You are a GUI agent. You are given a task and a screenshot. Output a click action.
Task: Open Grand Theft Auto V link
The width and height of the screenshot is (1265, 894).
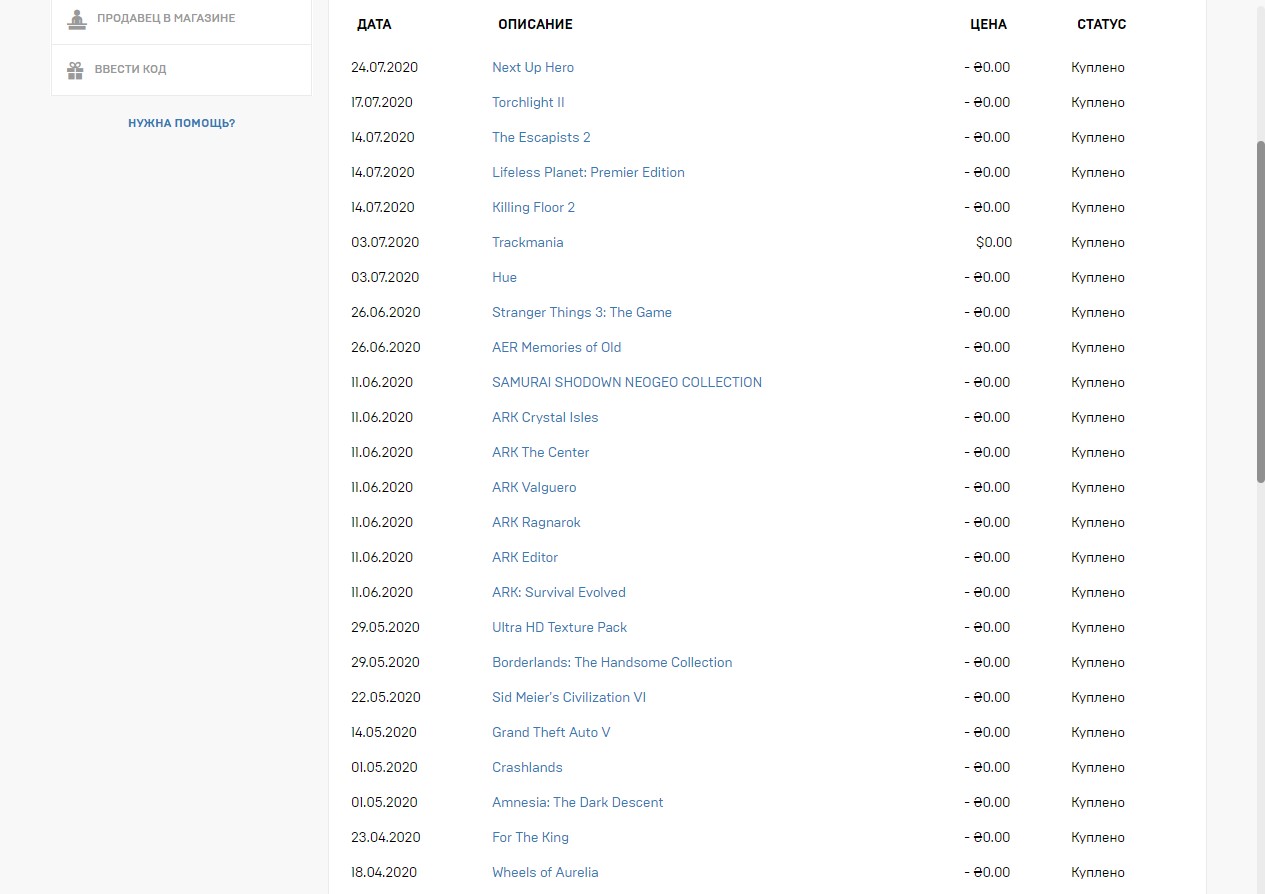pyautogui.click(x=551, y=732)
